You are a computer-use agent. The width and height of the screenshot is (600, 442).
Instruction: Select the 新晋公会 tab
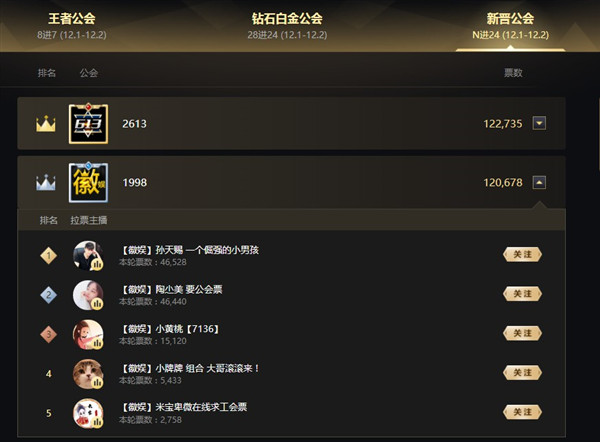click(x=510, y=26)
